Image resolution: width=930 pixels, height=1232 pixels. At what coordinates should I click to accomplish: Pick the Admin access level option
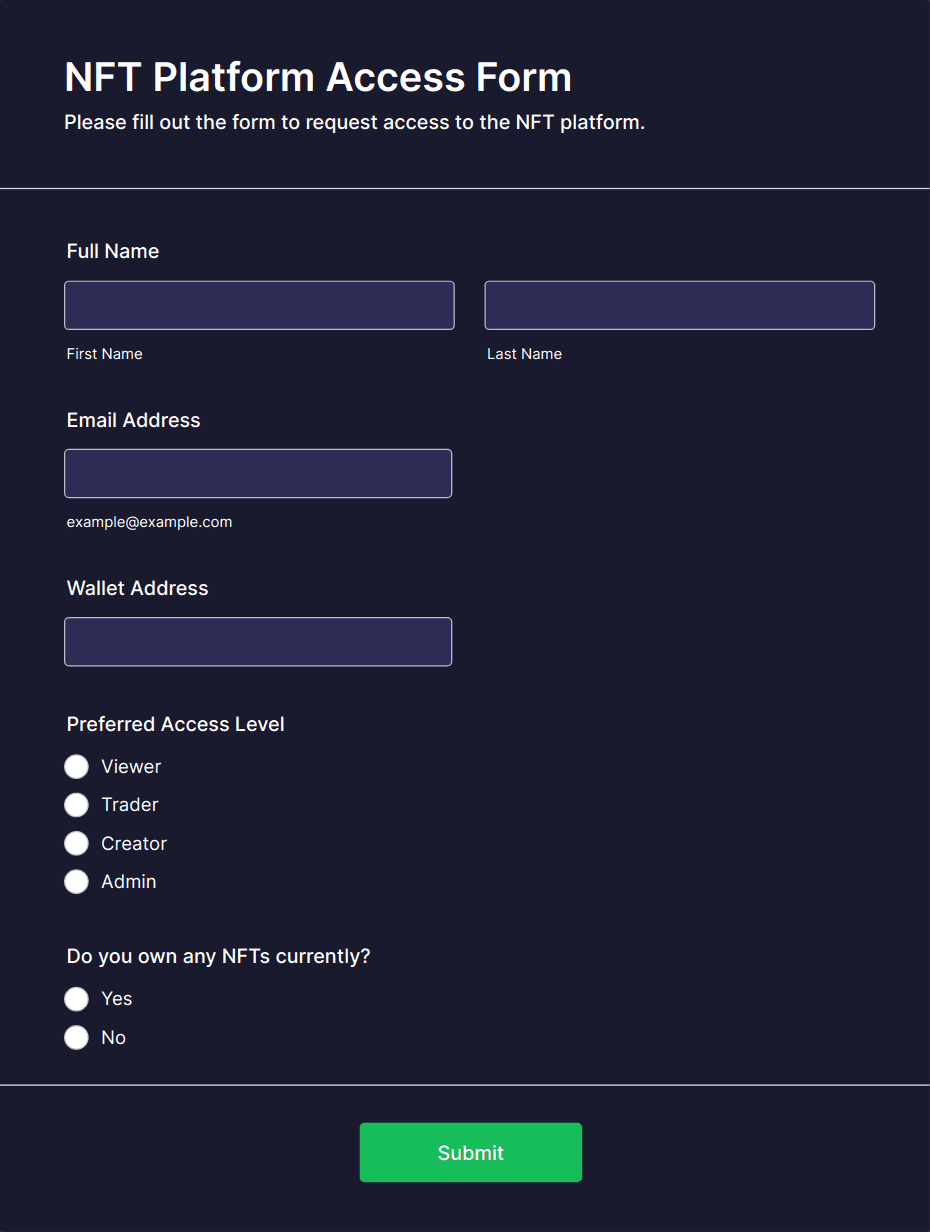point(77,882)
